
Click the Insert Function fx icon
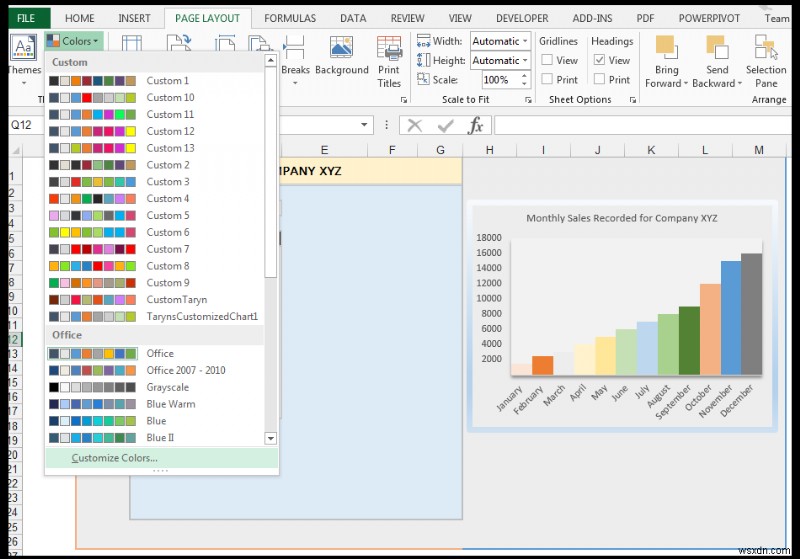[x=476, y=125]
